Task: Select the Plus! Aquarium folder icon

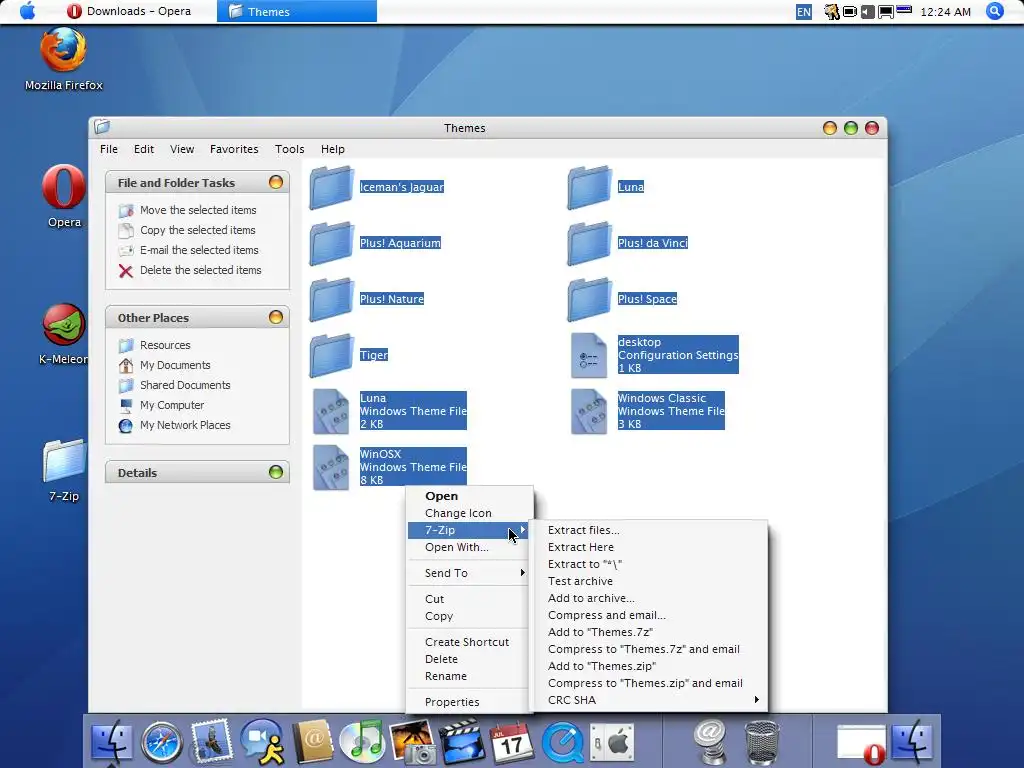Action: pyautogui.click(x=331, y=244)
